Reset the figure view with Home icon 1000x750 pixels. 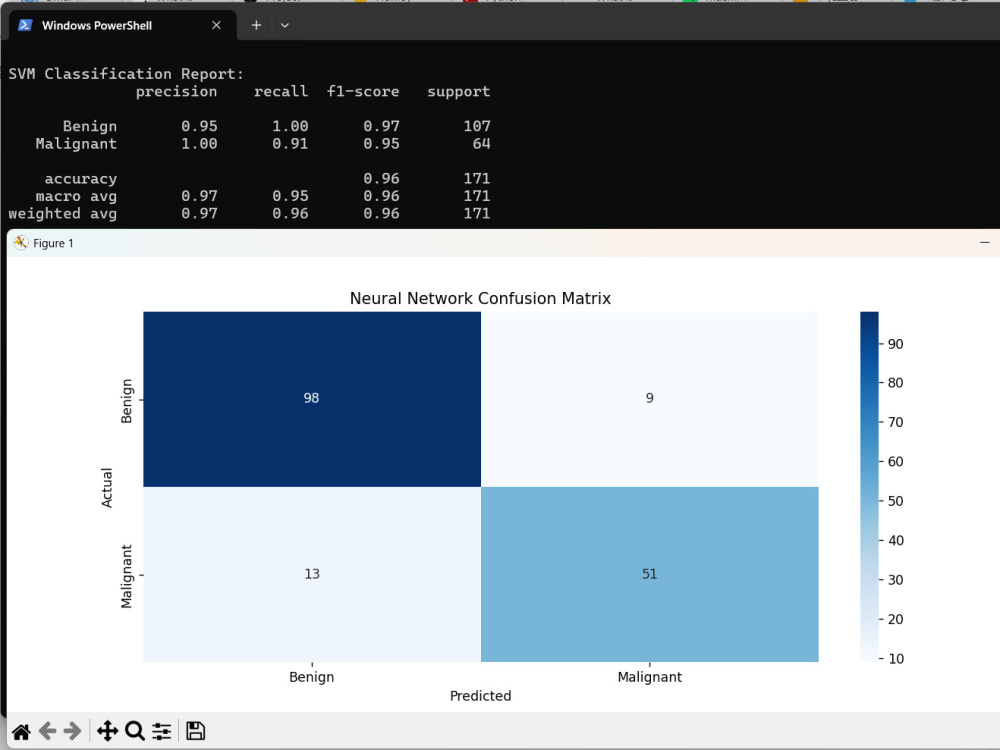[x=21, y=732]
